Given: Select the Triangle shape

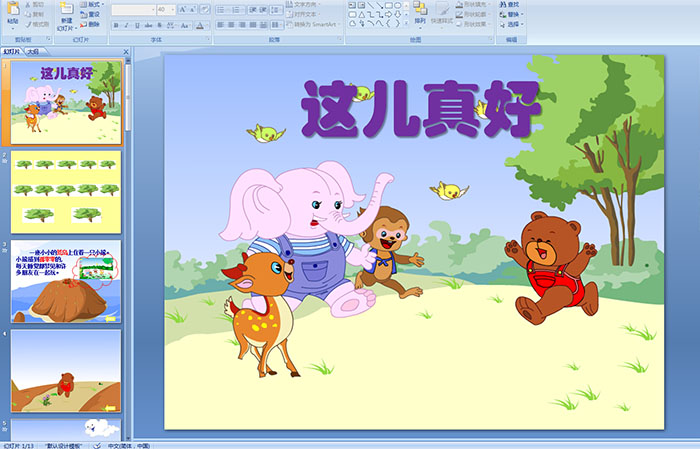Looking at the screenshot, I should click(x=362, y=15).
